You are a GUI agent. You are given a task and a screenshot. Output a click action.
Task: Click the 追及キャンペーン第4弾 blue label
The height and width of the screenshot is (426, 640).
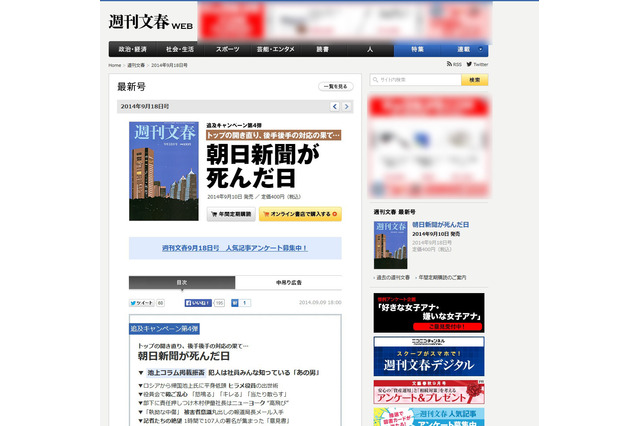(164, 328)
